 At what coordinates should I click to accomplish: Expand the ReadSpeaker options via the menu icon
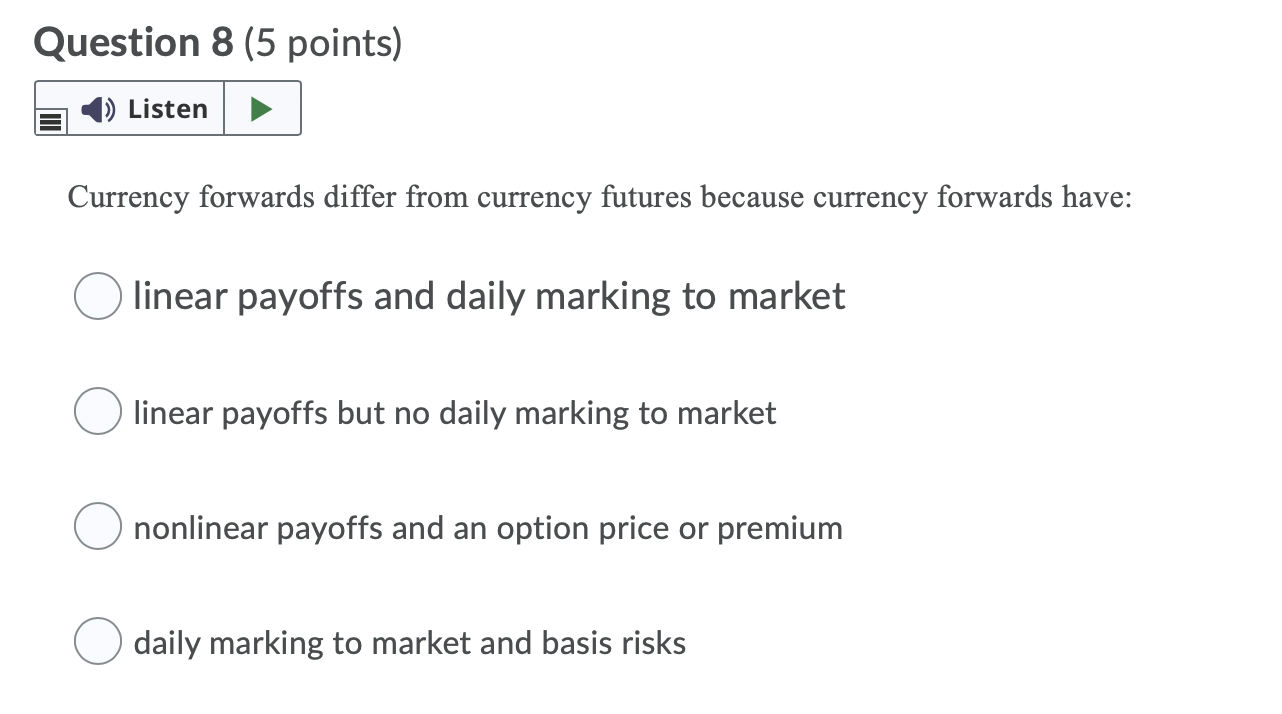click(50, 120)
